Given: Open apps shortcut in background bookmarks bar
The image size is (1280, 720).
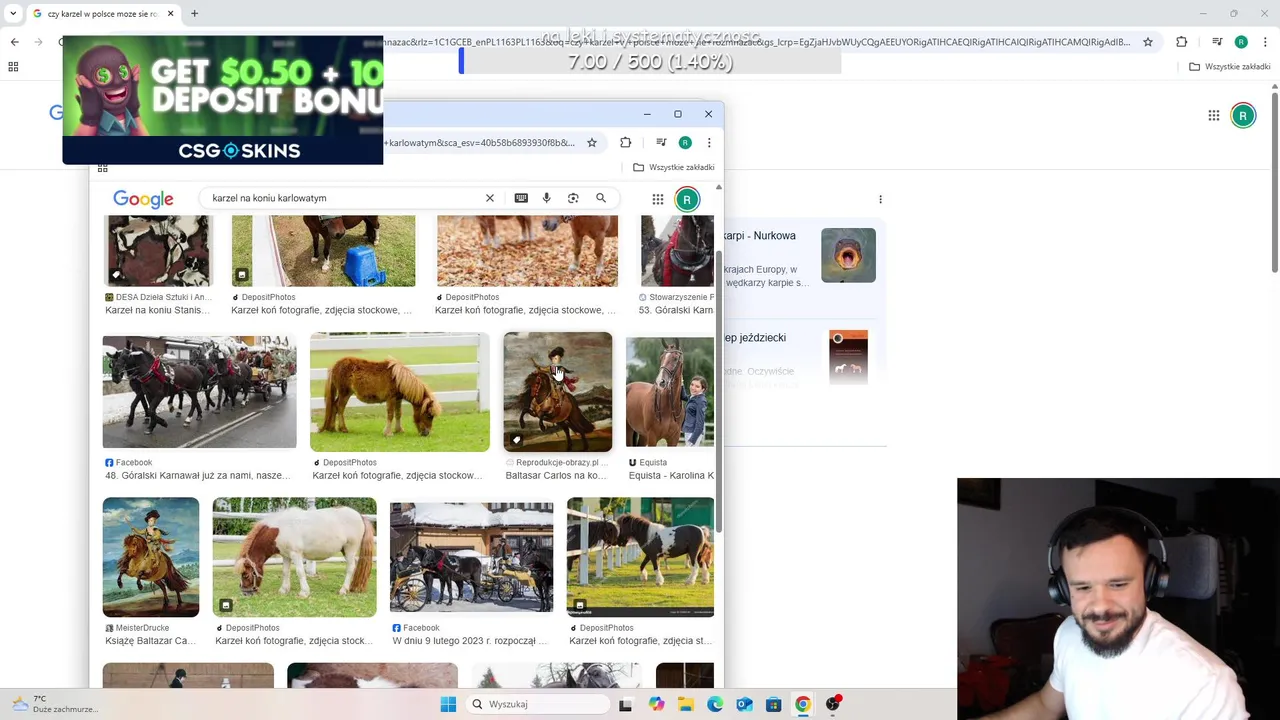Looking at the screenshot, I should (x=13, y=67).
